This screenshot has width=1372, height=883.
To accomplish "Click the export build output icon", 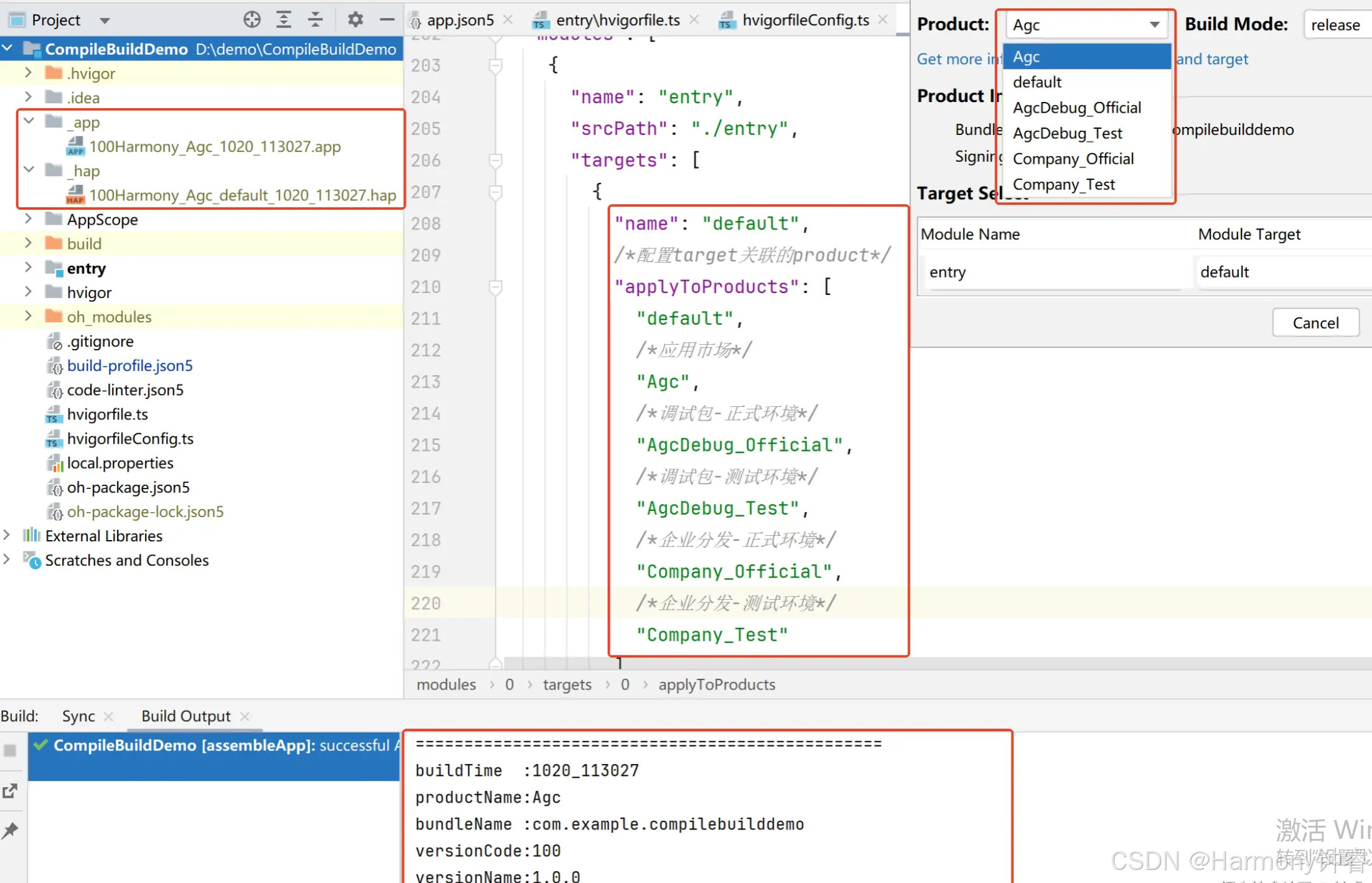I will [11, 791].
